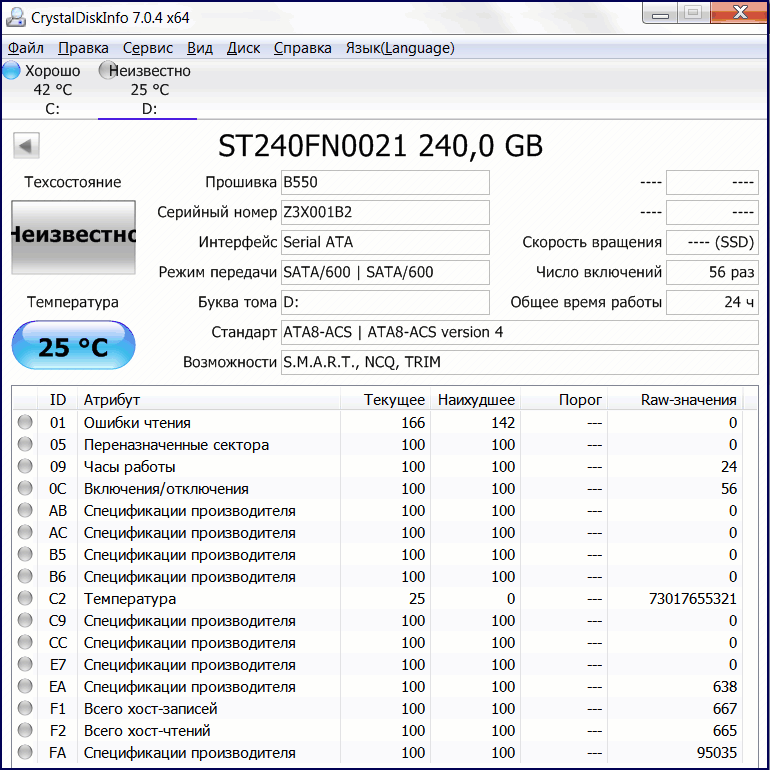Click the Атрибут column header
This screenshot has width=770, height=770.
pyautogui.click(x=209, y=400)
